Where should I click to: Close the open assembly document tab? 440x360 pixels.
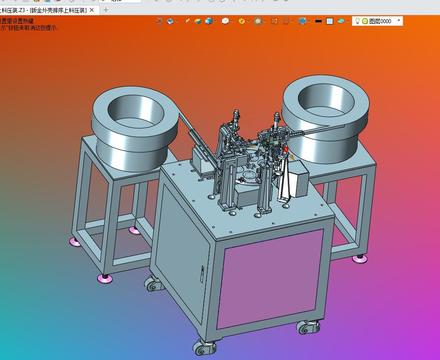coord(92,10)
